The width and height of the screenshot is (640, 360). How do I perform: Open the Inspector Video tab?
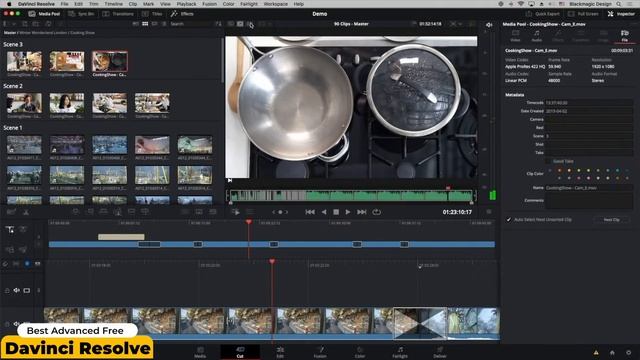[x=515, y=36]
